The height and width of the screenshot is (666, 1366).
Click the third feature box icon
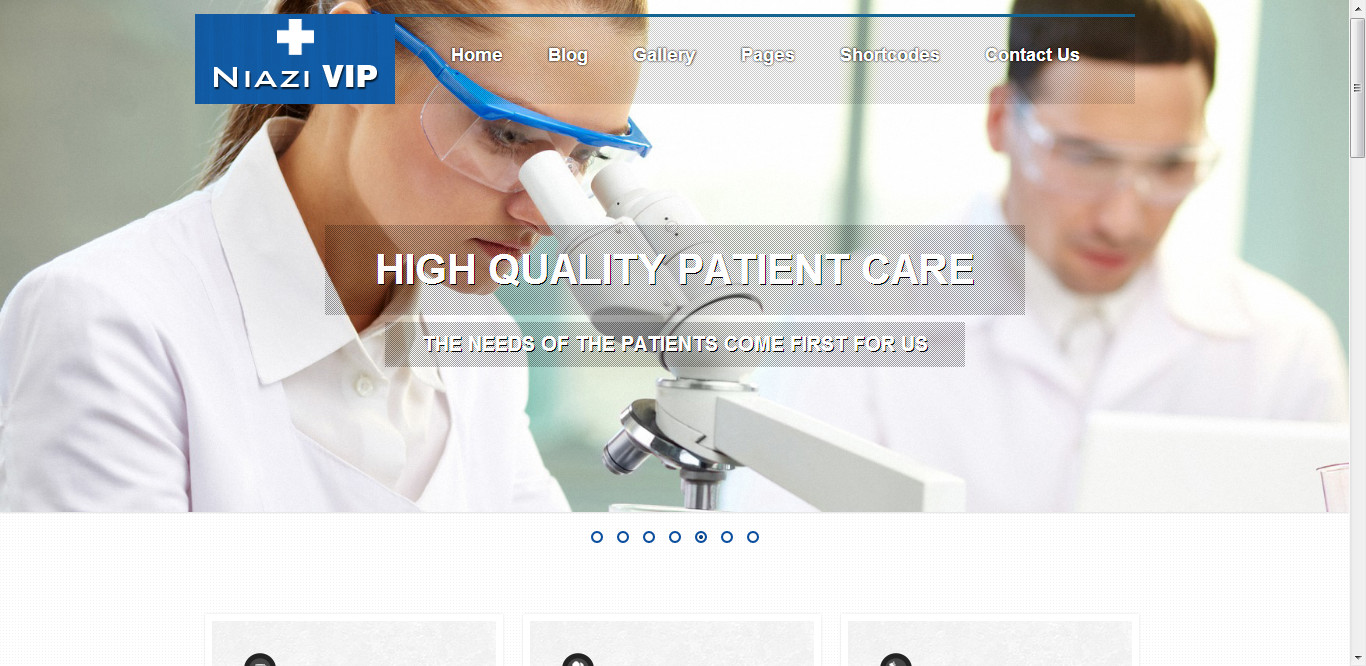896,660
